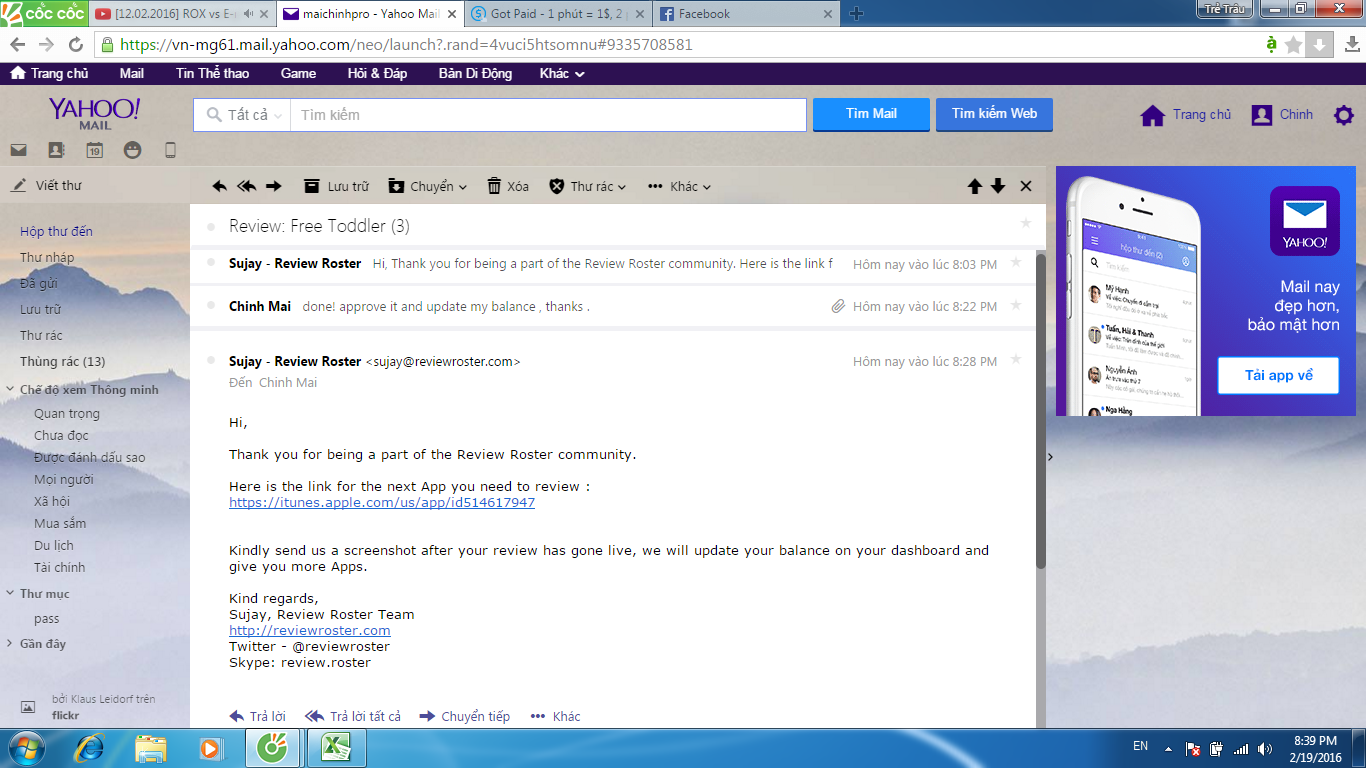Image resolution: width=1366 pixels, height=768 pixels.
Task: Switch to the Facebook browser tab
Action: 745,14
